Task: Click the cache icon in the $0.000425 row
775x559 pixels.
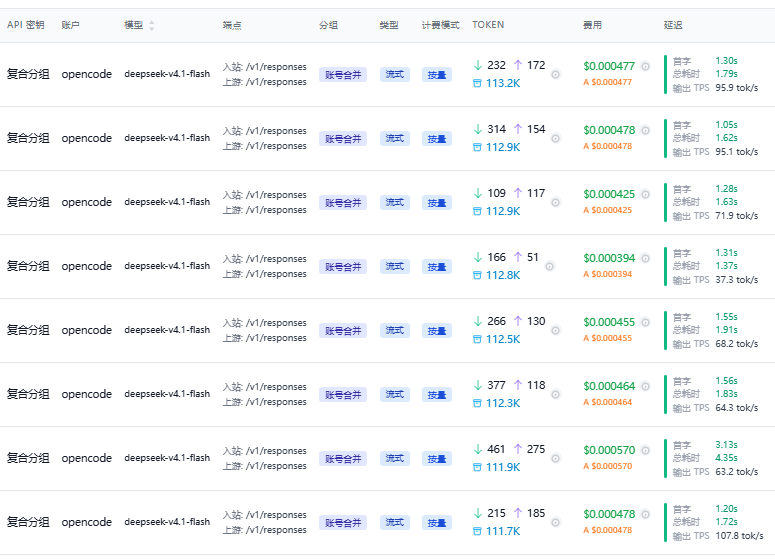Action: click(477, 212)
